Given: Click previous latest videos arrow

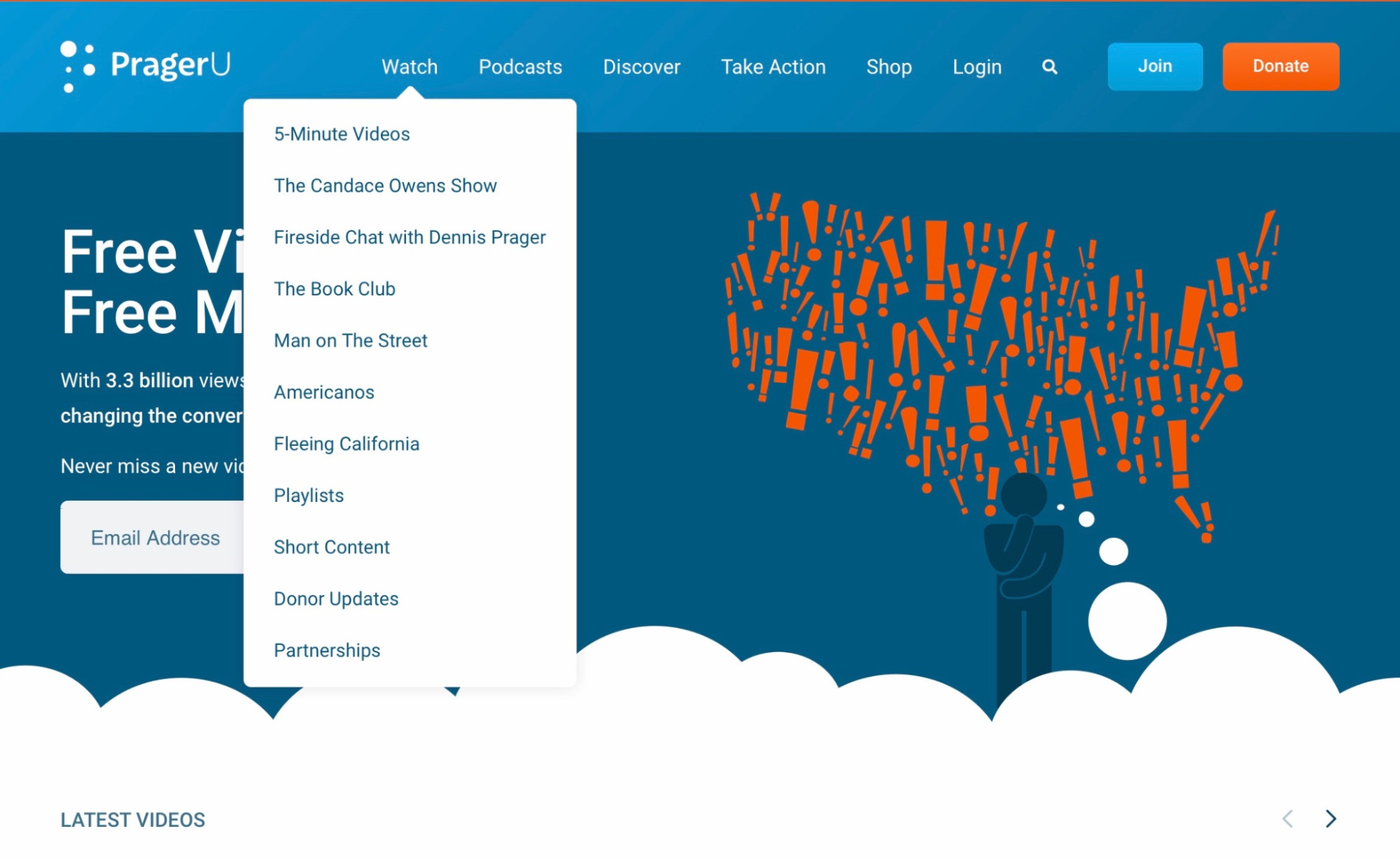Looking at the screenshot, I should point(1287,818).
